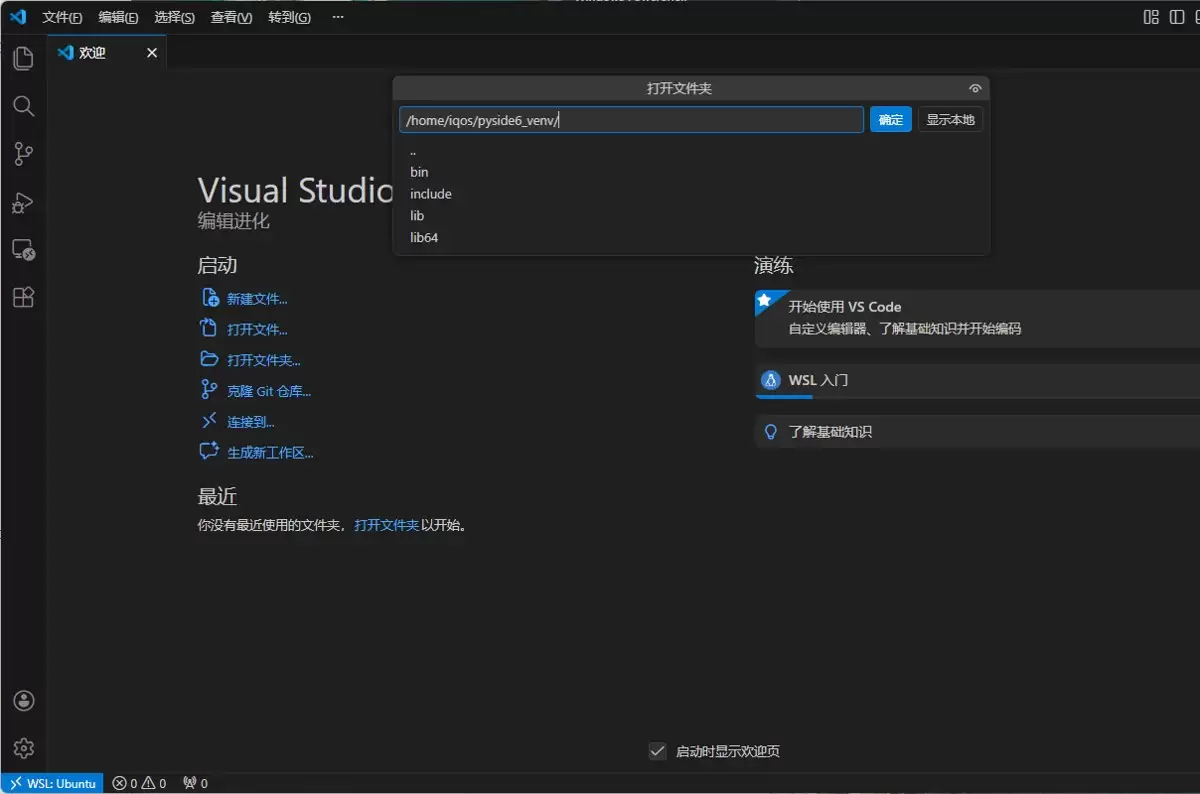Click the 确定 button in folder dialog
This screenshot has height=794, width=1200.
point(890,120)
